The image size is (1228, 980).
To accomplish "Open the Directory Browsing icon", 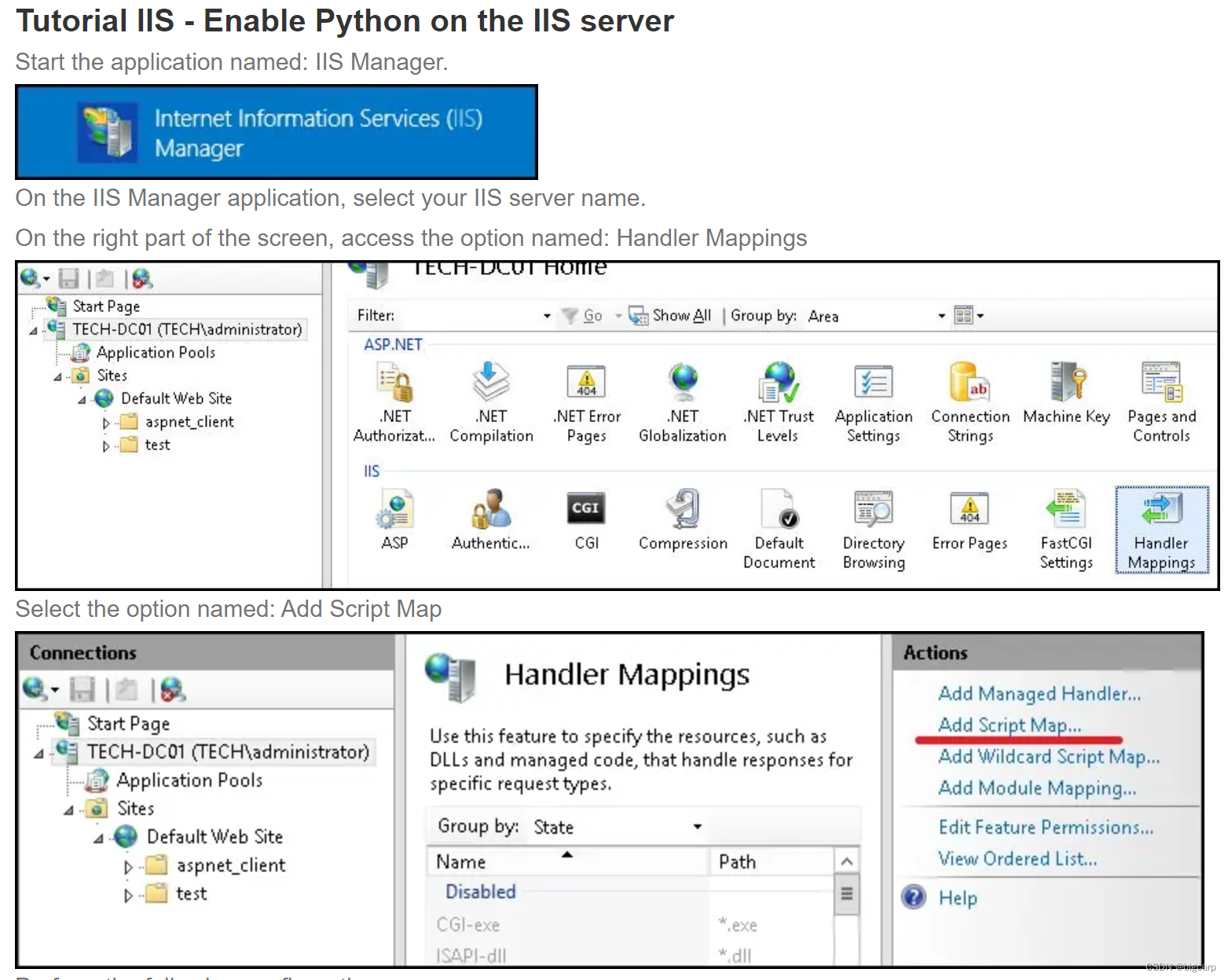I will click(x=874, y=529).
